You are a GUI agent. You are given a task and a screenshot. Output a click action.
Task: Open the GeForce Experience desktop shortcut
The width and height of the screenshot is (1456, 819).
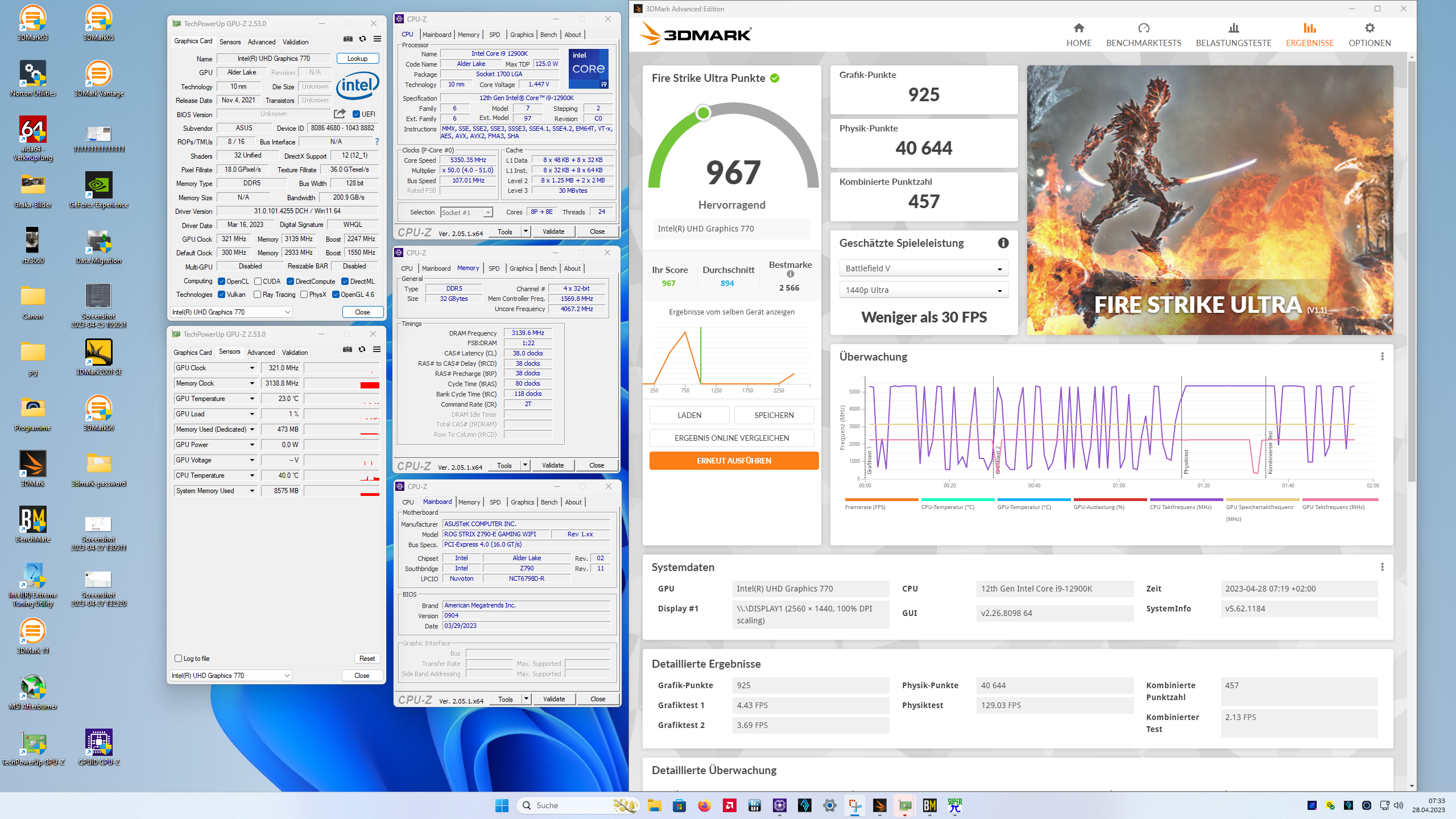98,190
